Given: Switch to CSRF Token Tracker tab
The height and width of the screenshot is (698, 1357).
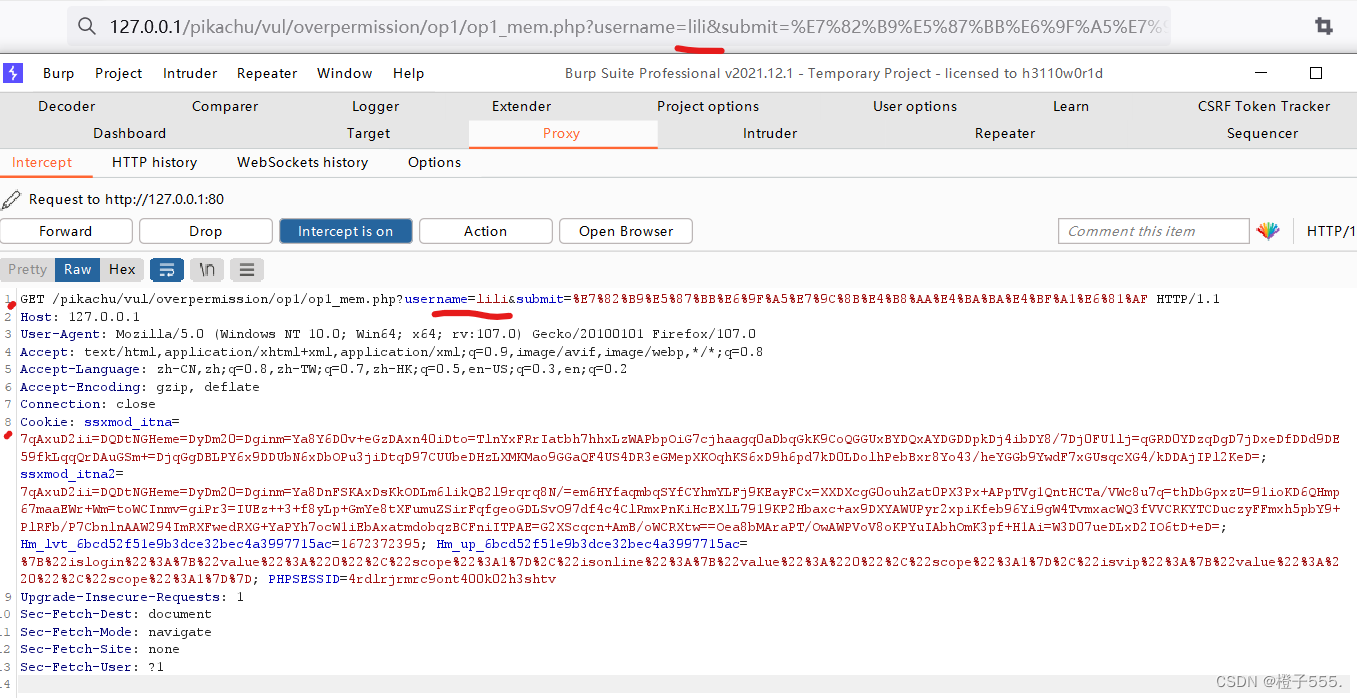Looking at the screenshot, I should (1264, 106).
